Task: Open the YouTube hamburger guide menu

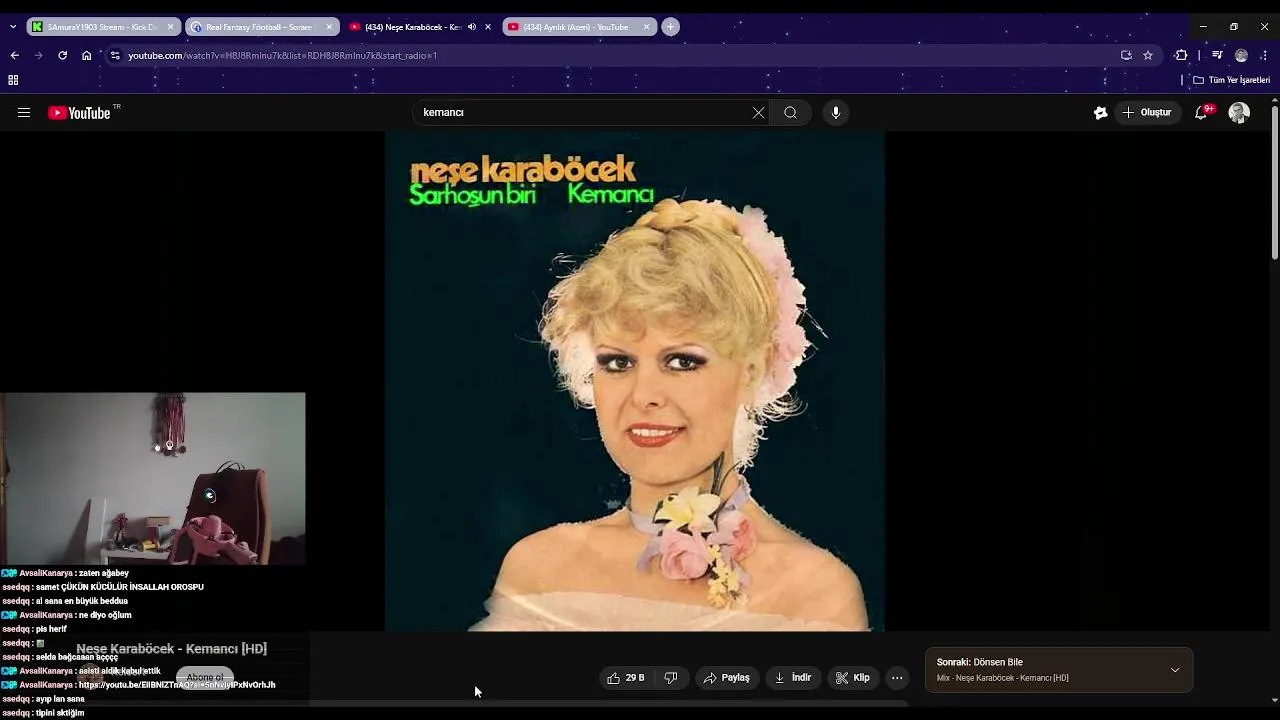Action: click(x=24, y=113)
